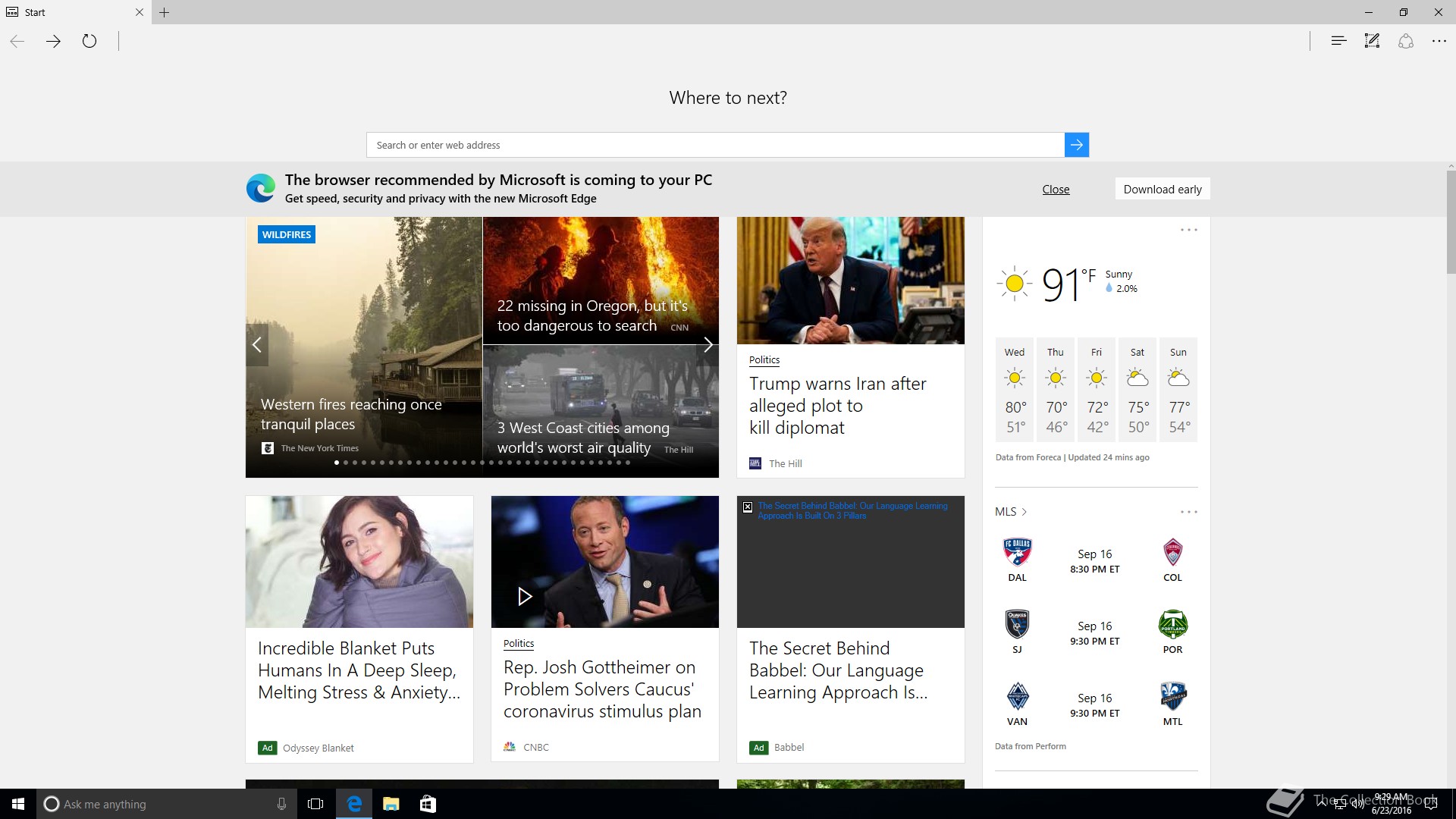The height and width of the screenshot is (819, 1456).
Task: Open The Secret Behind Babbel ad headline
Action: pyautogui.click(x=838, y=670)
